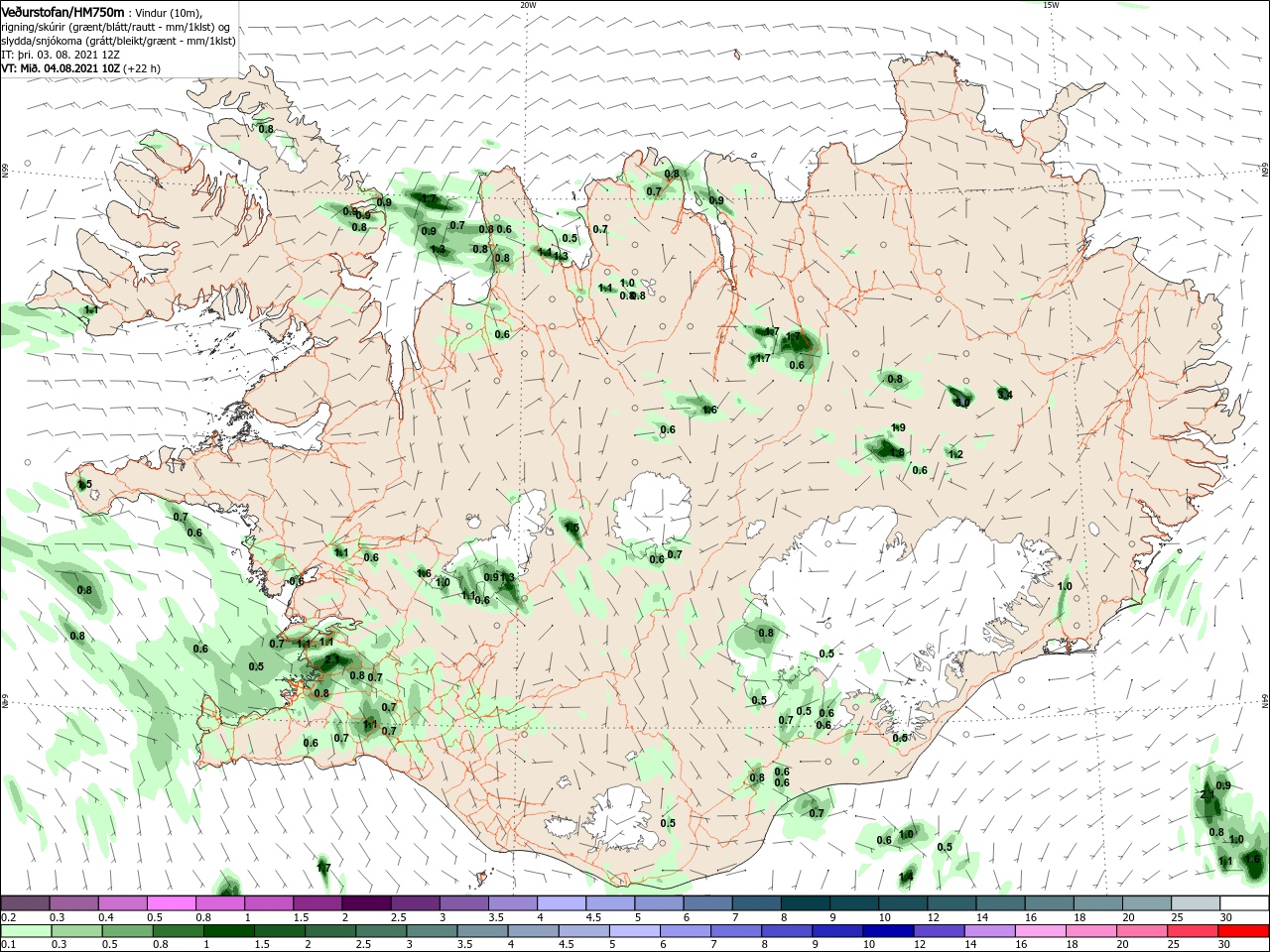Pick the dark green 1.5–2 rain swatch
1270x952 pixels.
[280, 931]
